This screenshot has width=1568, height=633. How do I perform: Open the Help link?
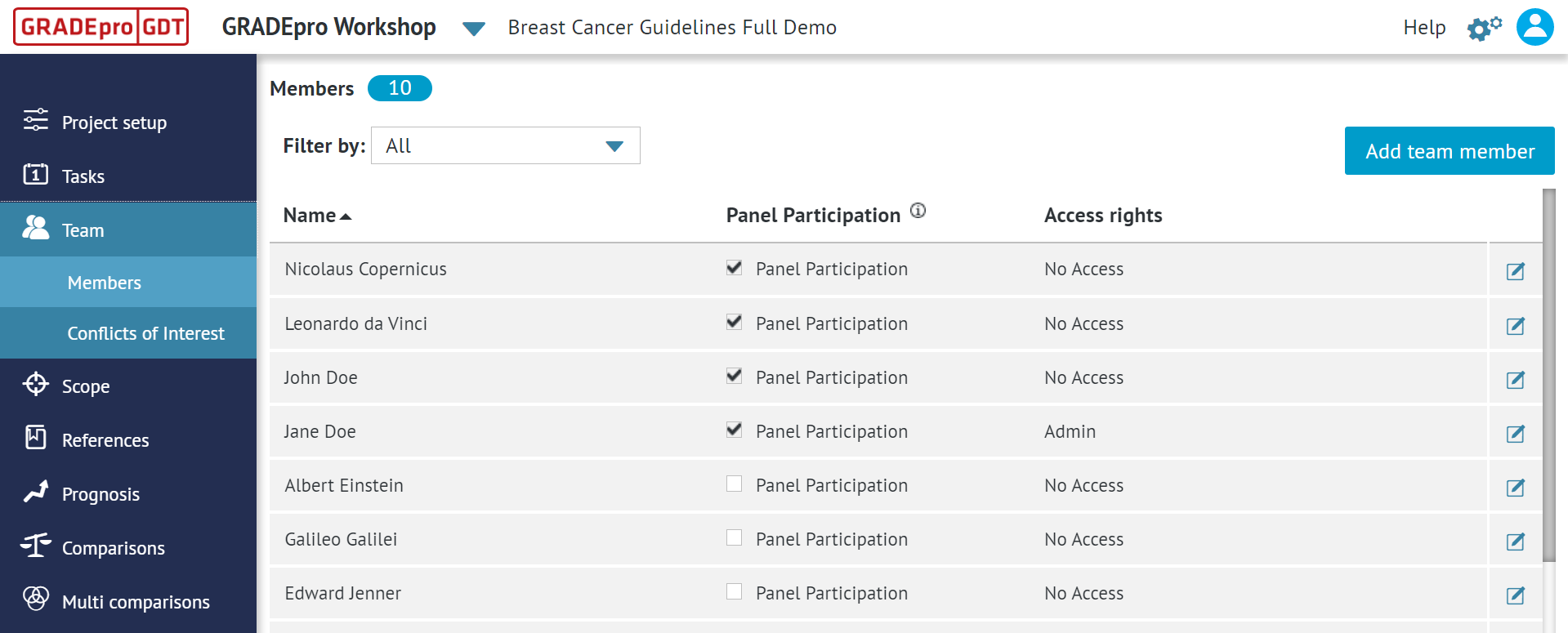coord(1424,27)
